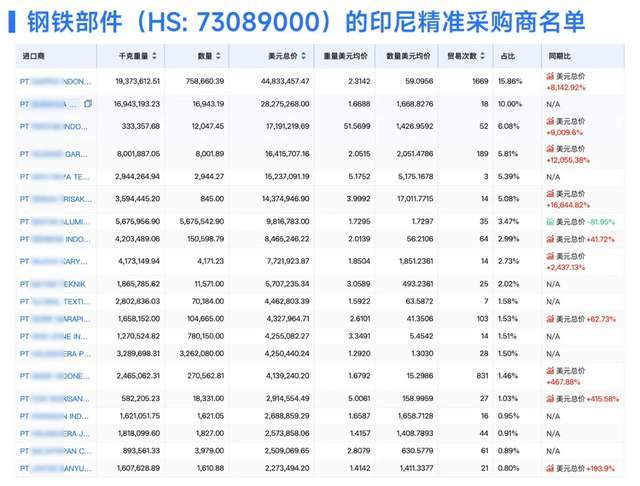Select the total price 2,914,554.49
The width and height of the screenshot is (640, 486).
(x=288, y=399)
